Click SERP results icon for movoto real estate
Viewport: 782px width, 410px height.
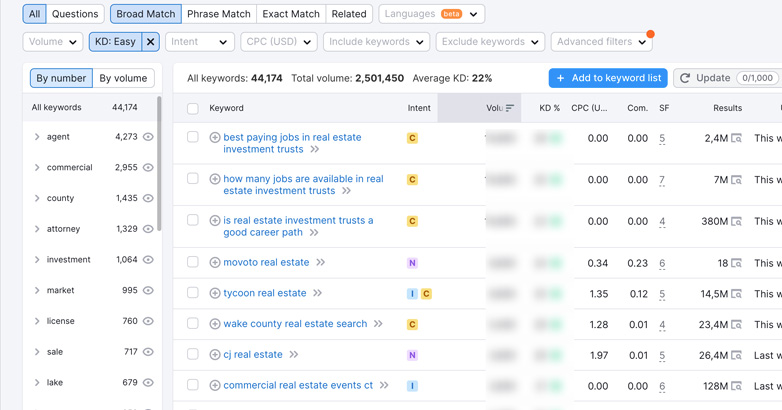point(737,263)
